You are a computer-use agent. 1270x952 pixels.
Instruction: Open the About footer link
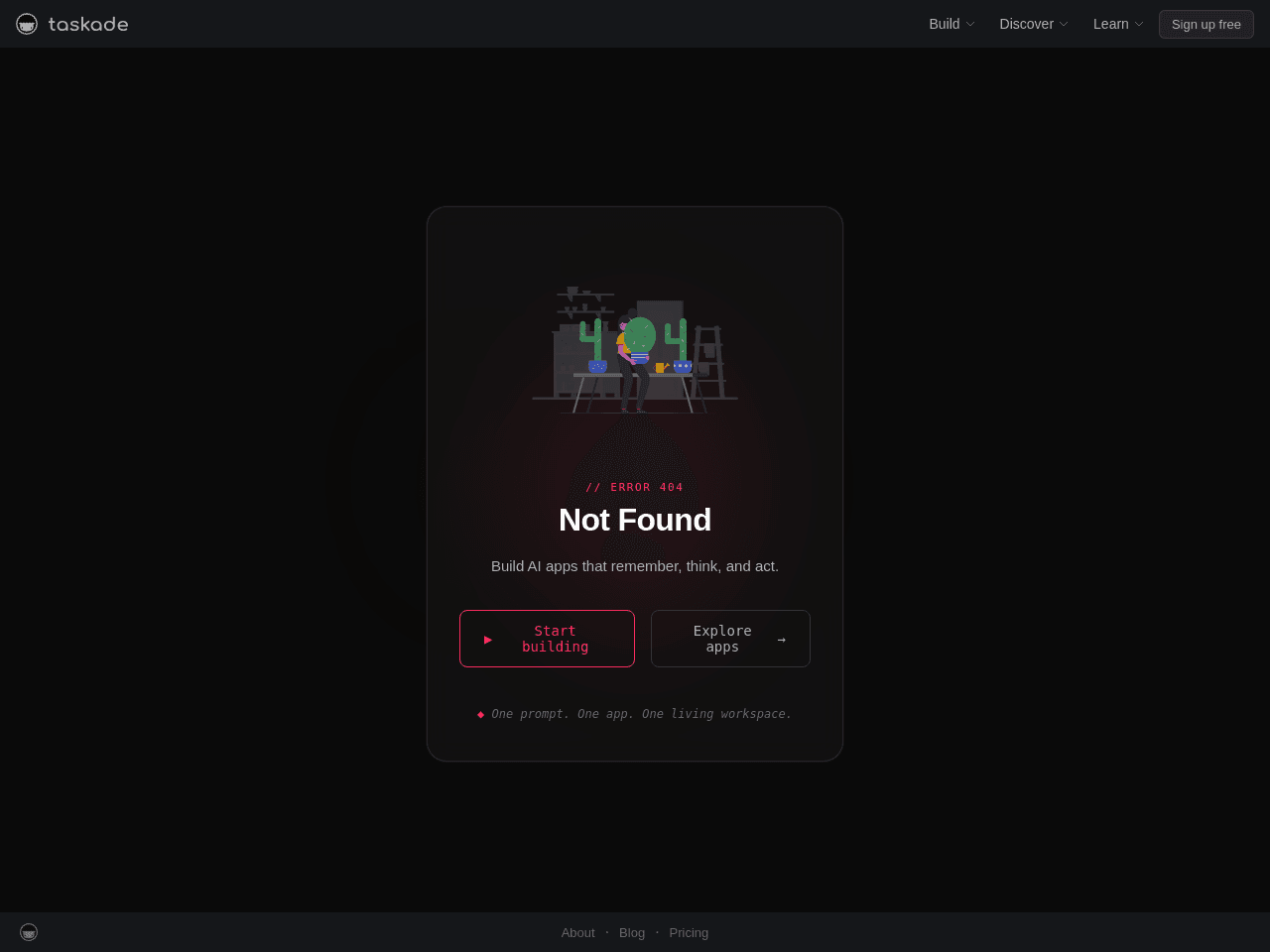coord(577,932)
